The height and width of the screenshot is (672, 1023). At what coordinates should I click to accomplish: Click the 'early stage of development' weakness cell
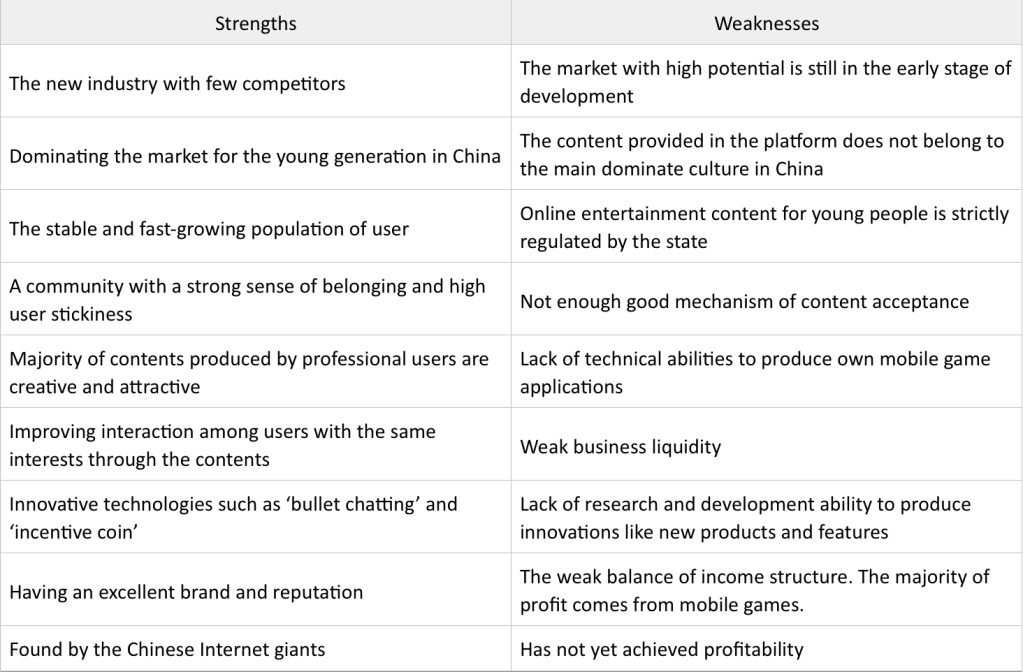[x=765, y=82]
